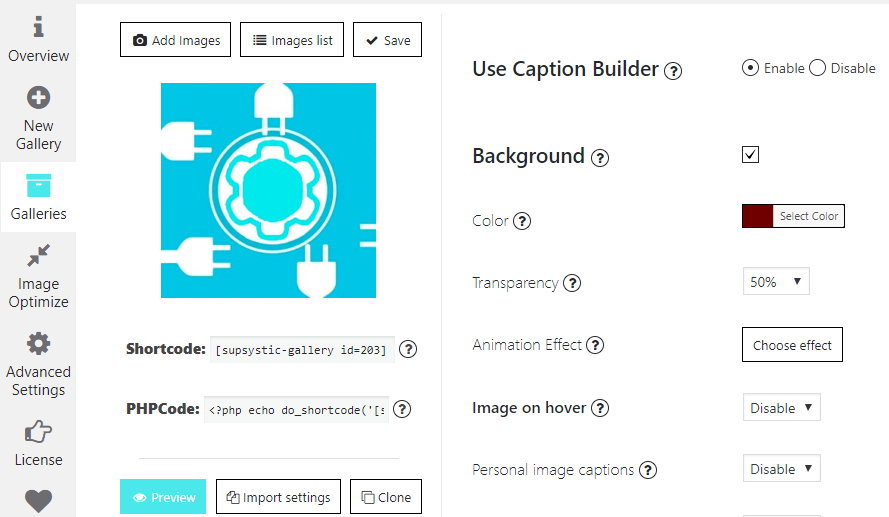Click help icon beside Use Caption Builder

coord(673,71)
